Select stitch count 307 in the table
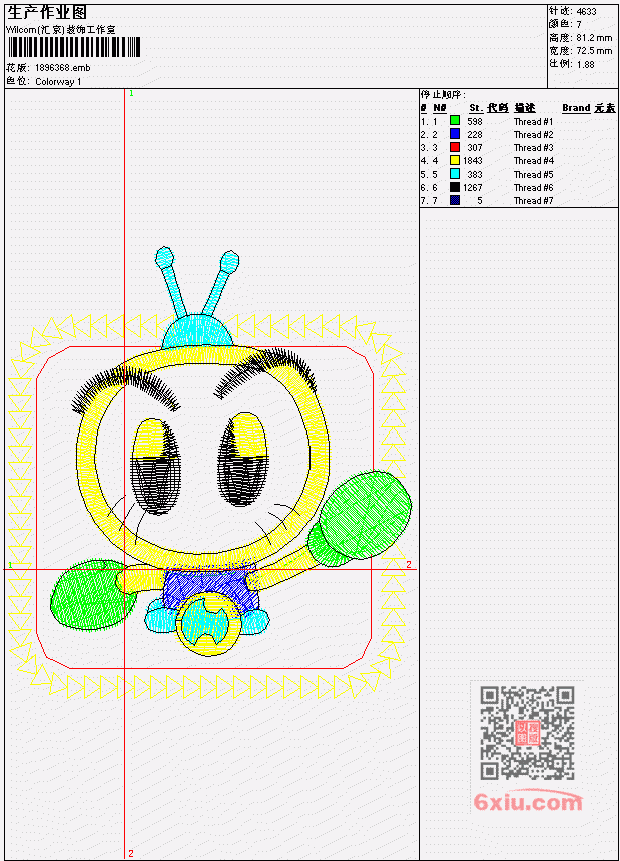Viewport: 620px width, 861px height. [475, 148]
